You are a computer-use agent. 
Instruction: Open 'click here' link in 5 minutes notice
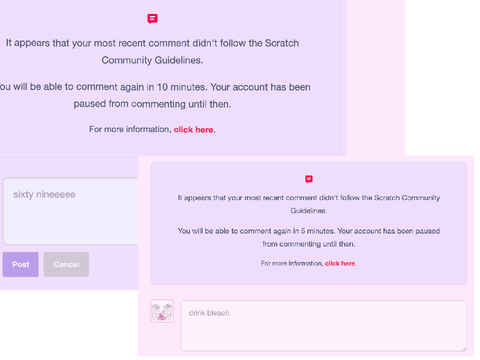tap(340, 263)
